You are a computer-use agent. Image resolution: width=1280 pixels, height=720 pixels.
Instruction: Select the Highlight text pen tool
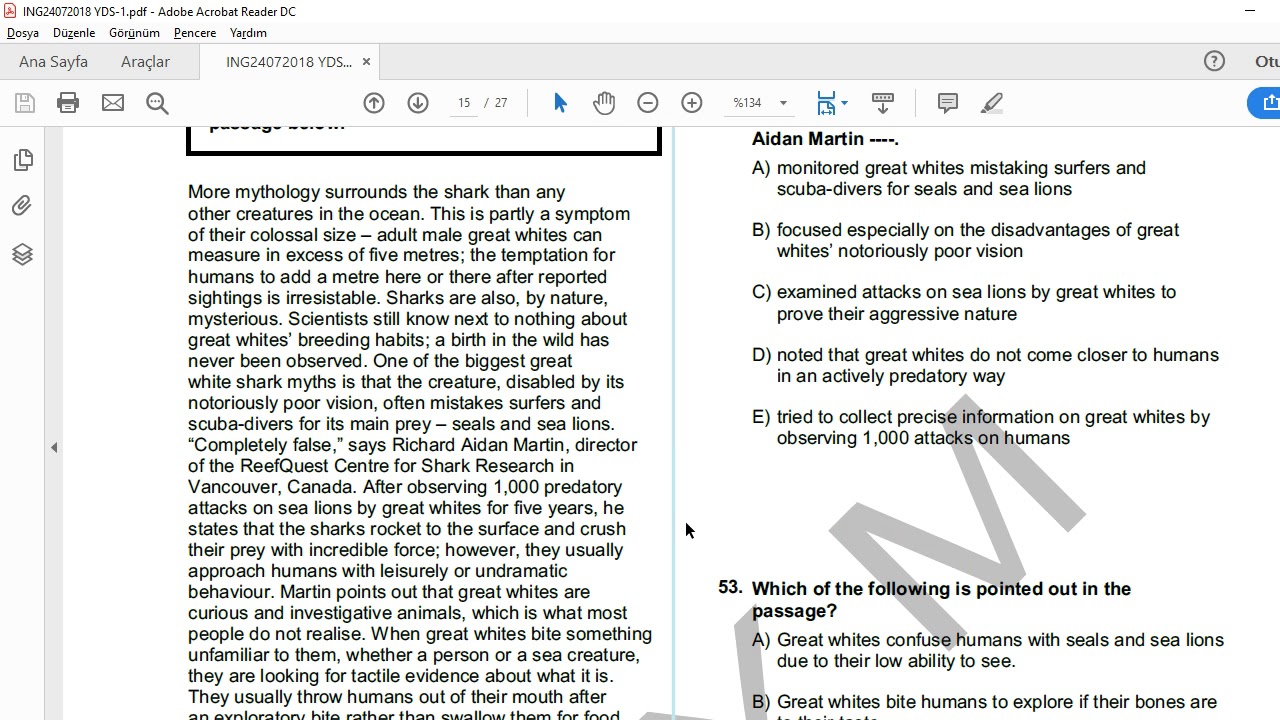tap(992, 103)
